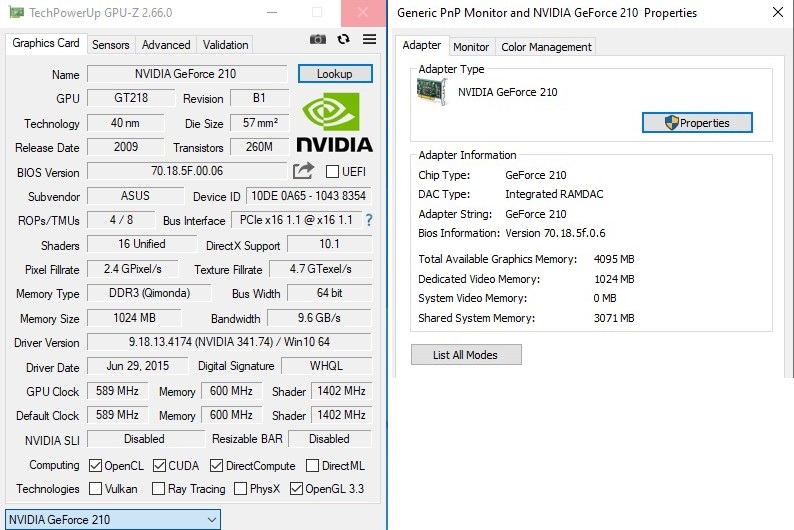Screen dimensions: 794x530
Task: Click the NVIDIA logo
Action: pyautogui.click(x=335, y=122)
